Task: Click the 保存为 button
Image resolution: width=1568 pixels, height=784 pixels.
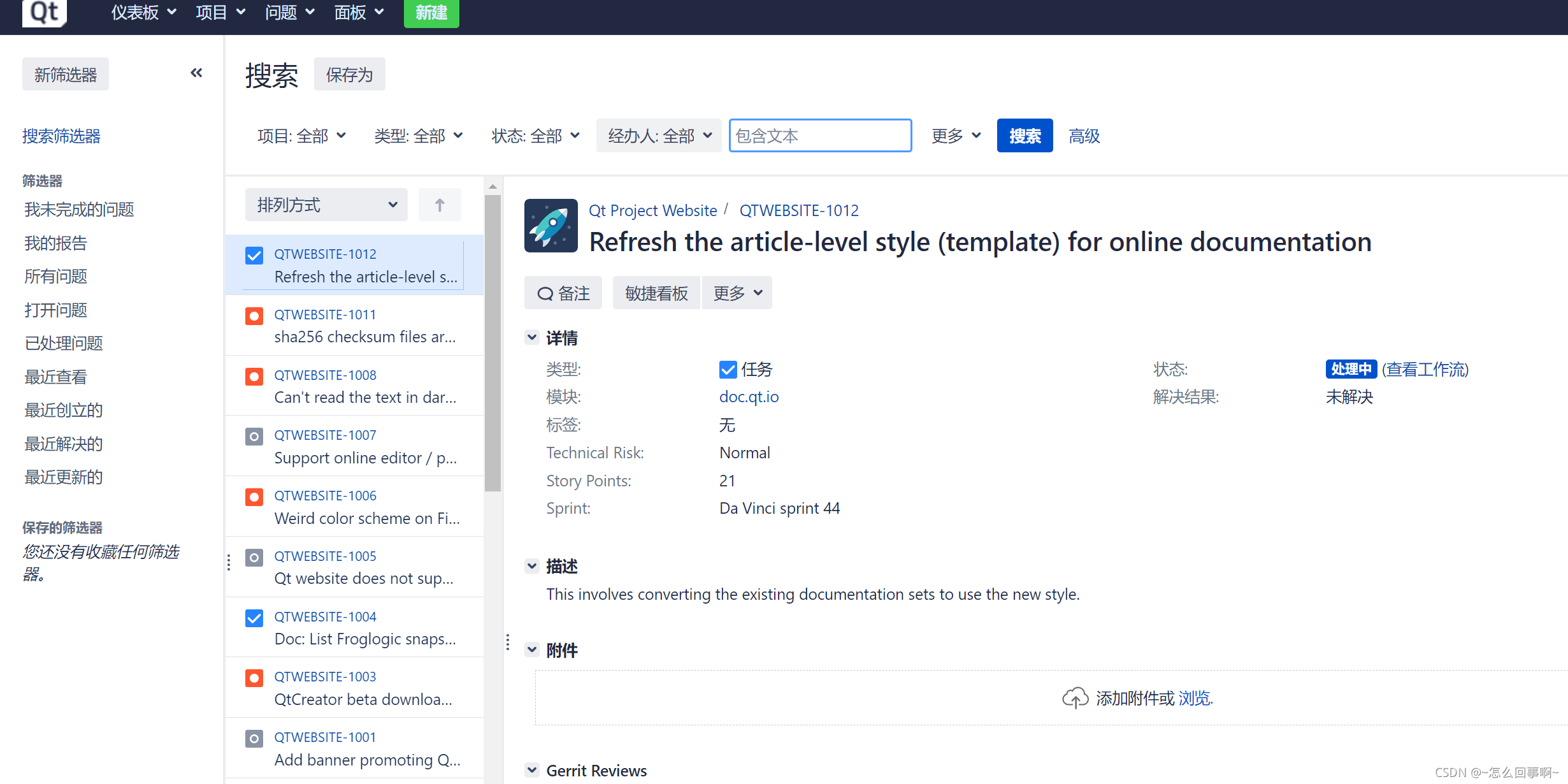Action: [349, 74]
